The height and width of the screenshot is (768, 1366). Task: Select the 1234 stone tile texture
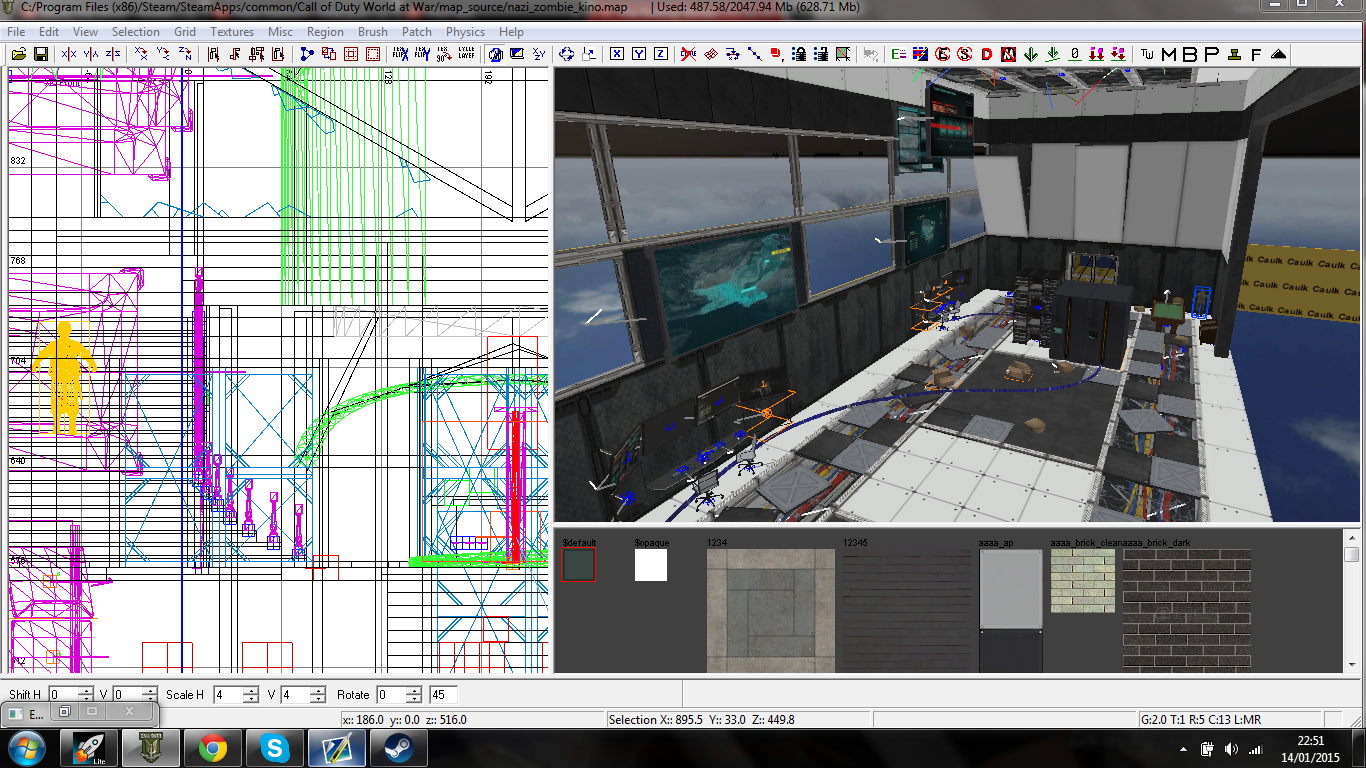coord(769,610)
